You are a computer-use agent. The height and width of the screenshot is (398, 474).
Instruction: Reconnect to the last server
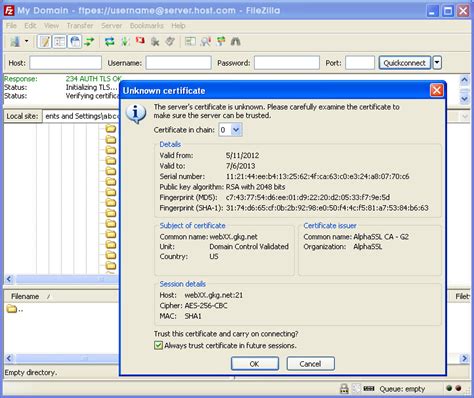[x=170, y=42]
